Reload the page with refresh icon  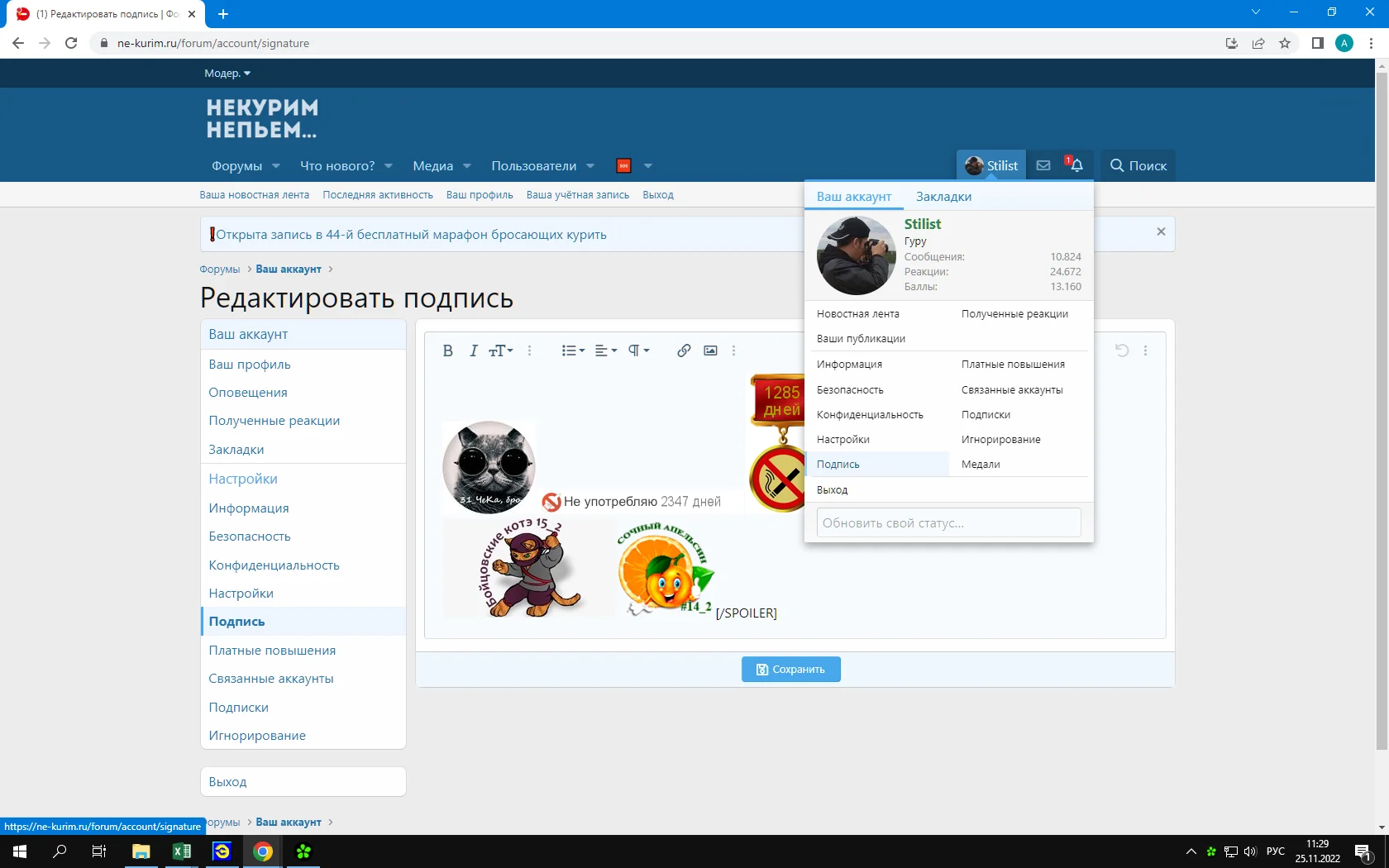point(71,43)
